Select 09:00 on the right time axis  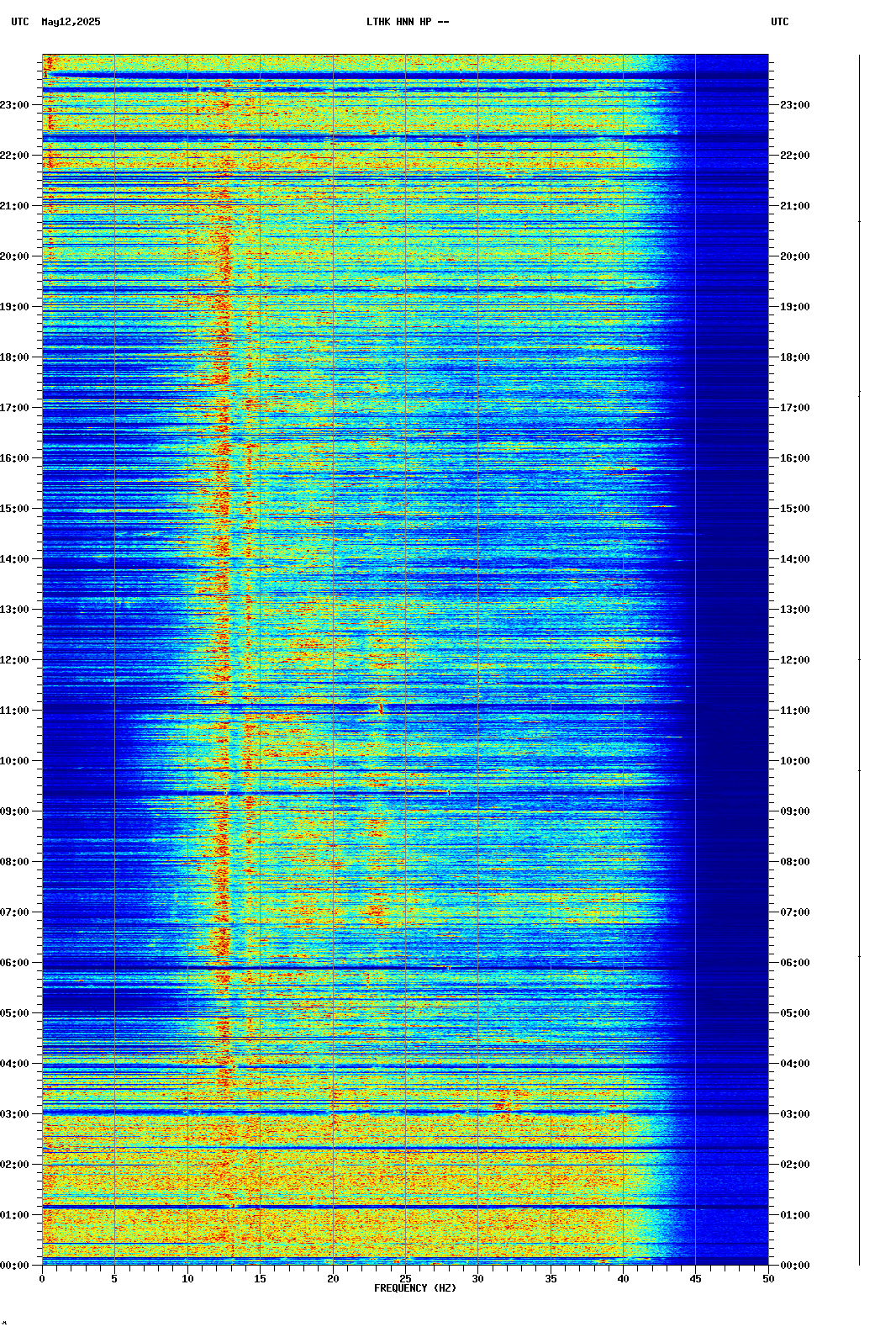pyautogui.click(x=795, y=811)
